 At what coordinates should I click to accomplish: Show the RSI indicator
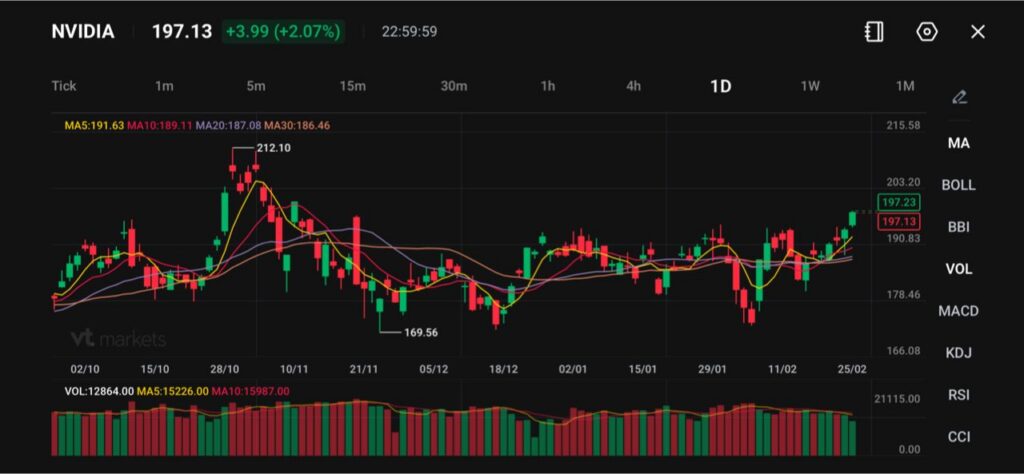pos(958,395)
